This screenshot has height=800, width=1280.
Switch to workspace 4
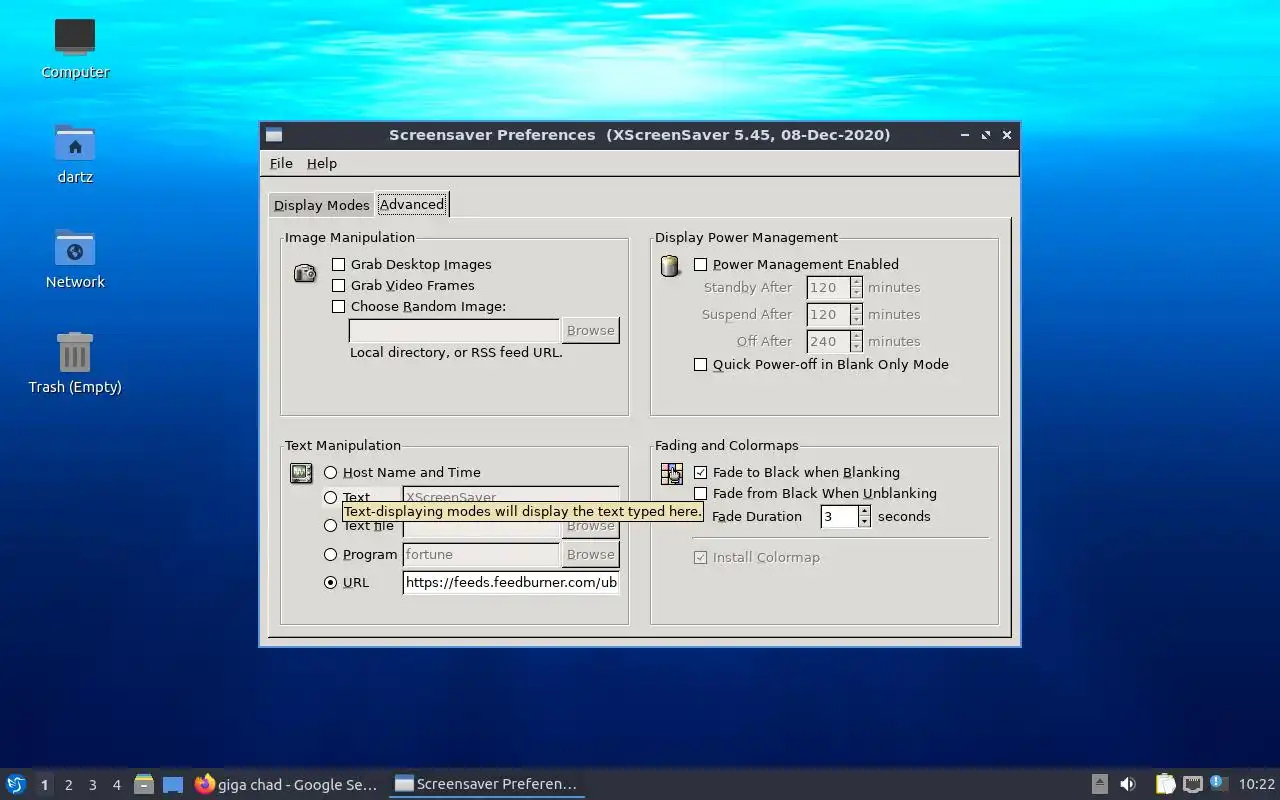[116, 785]
